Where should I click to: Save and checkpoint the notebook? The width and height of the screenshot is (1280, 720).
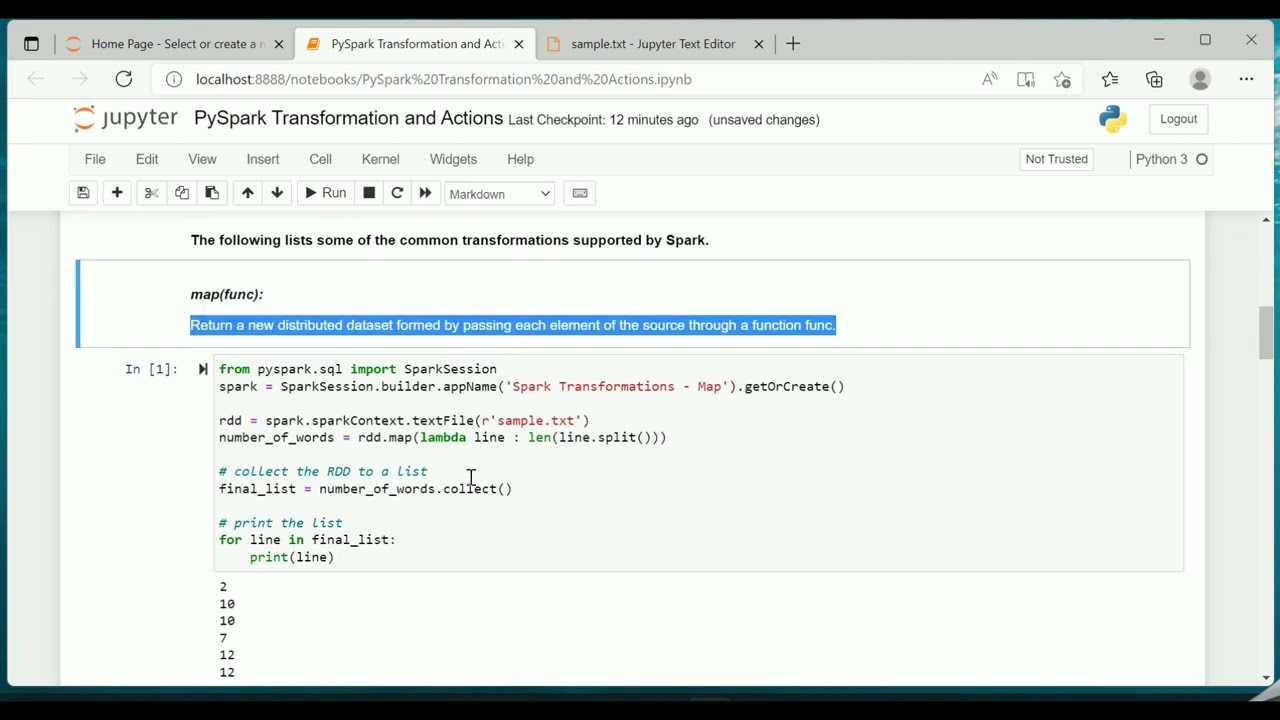point(84,193)
